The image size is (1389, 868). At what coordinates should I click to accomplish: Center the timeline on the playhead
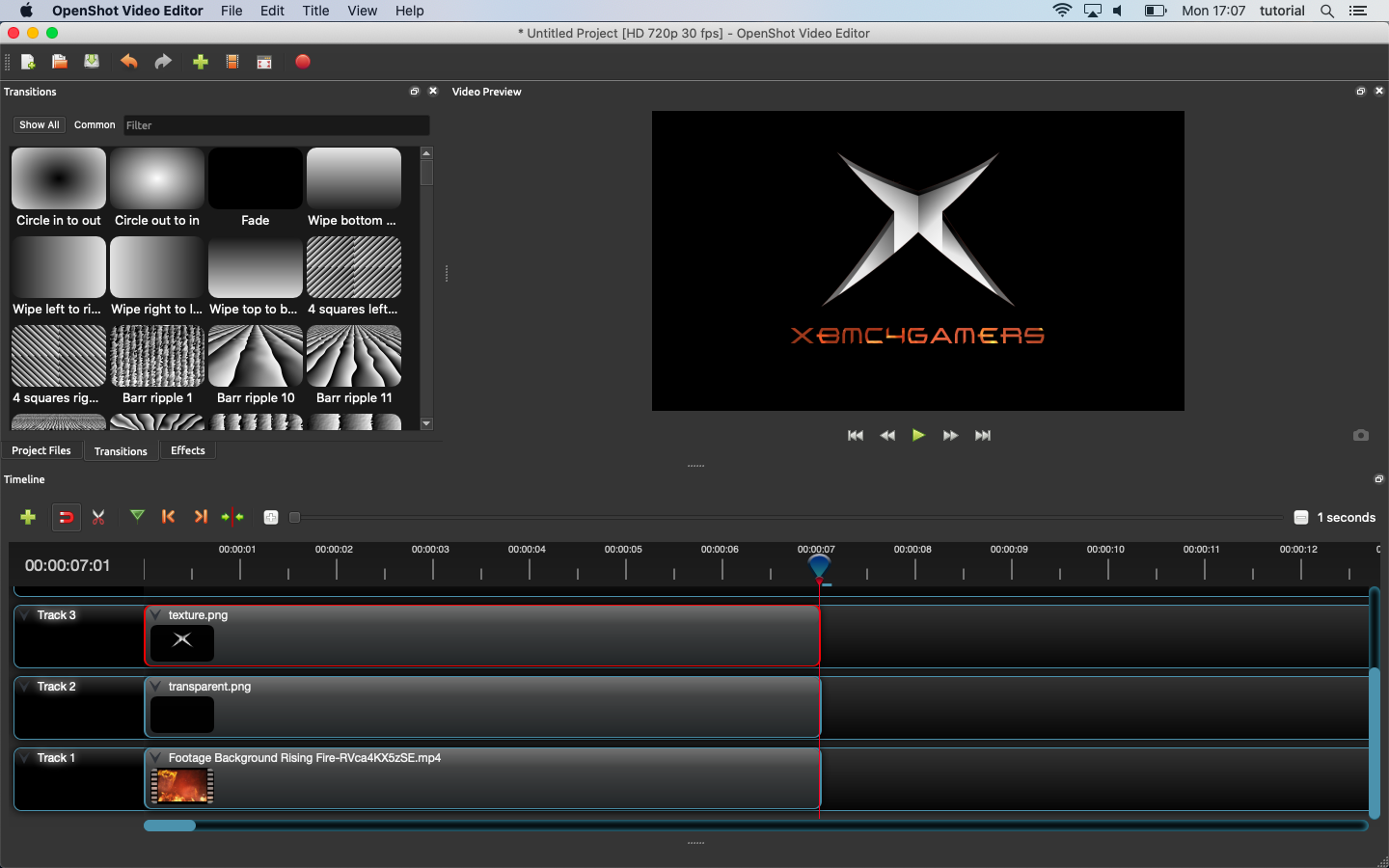click(232, 517)
